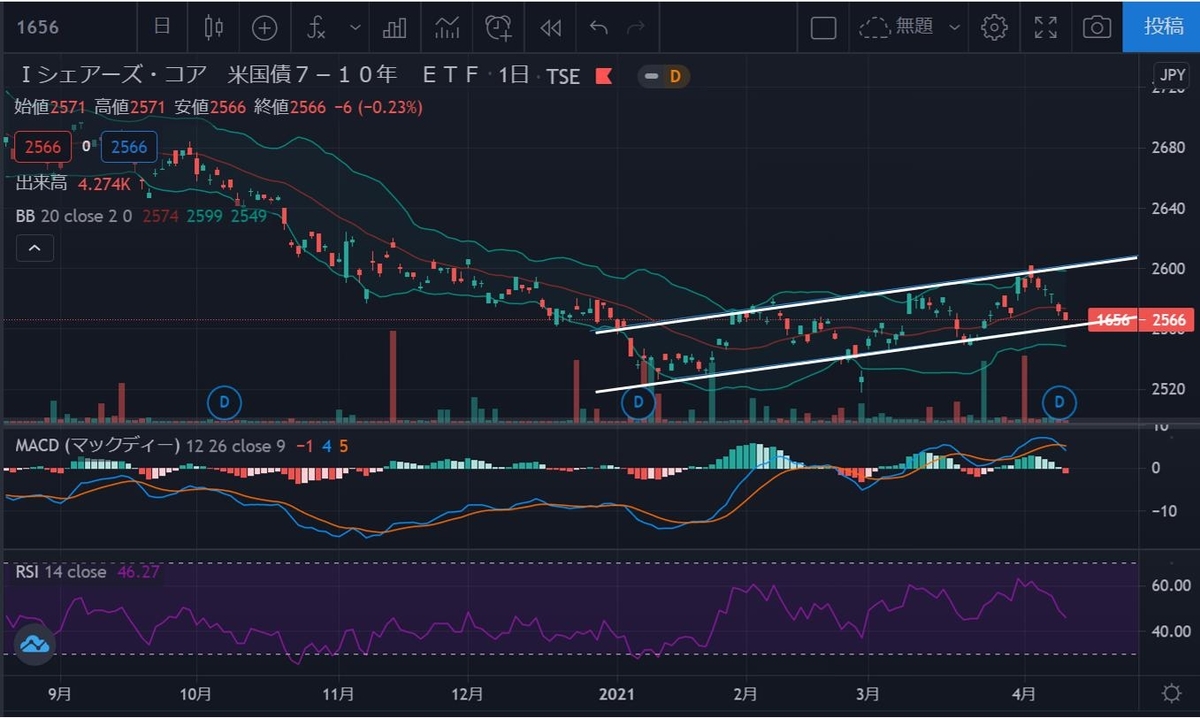The image size is (1200, 718).
Task: Create an alert with alarm clock icon
Action: click(498, 27)
